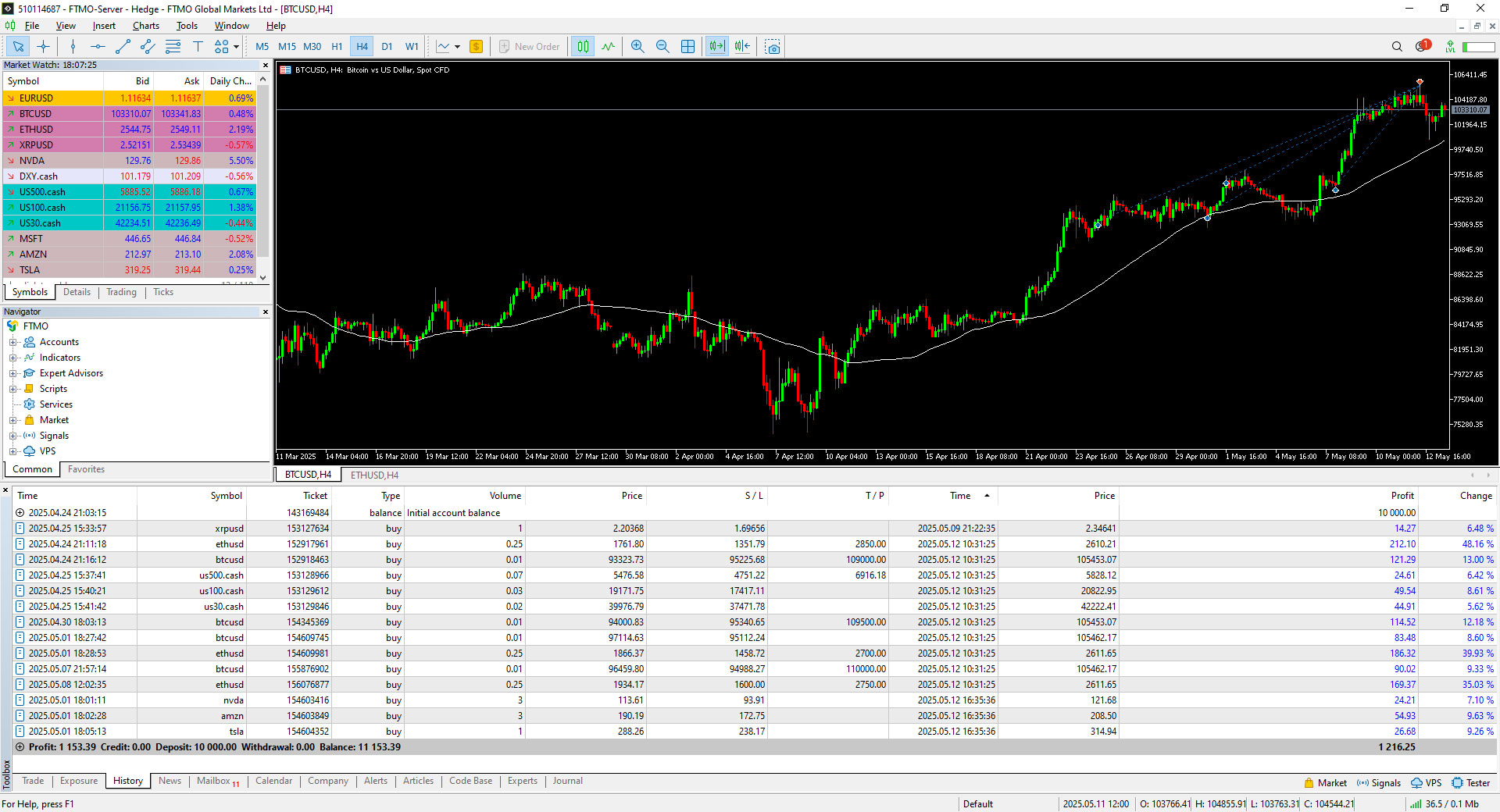
Task: Switch timeframe to W1
Action: pyautogui.click(x=412, y=47)
